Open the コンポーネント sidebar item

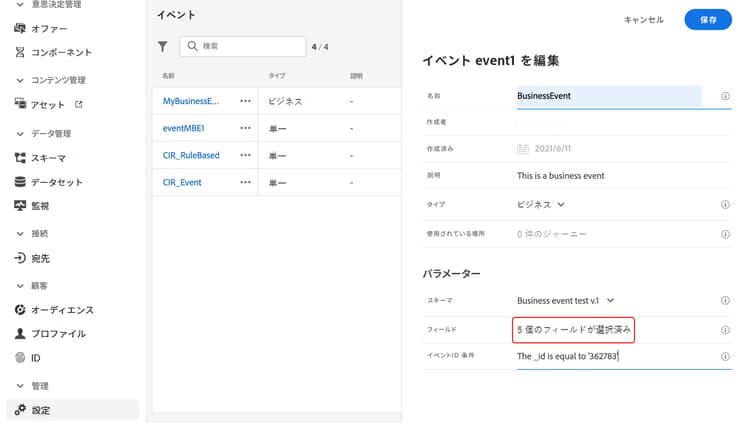point(53,52)
